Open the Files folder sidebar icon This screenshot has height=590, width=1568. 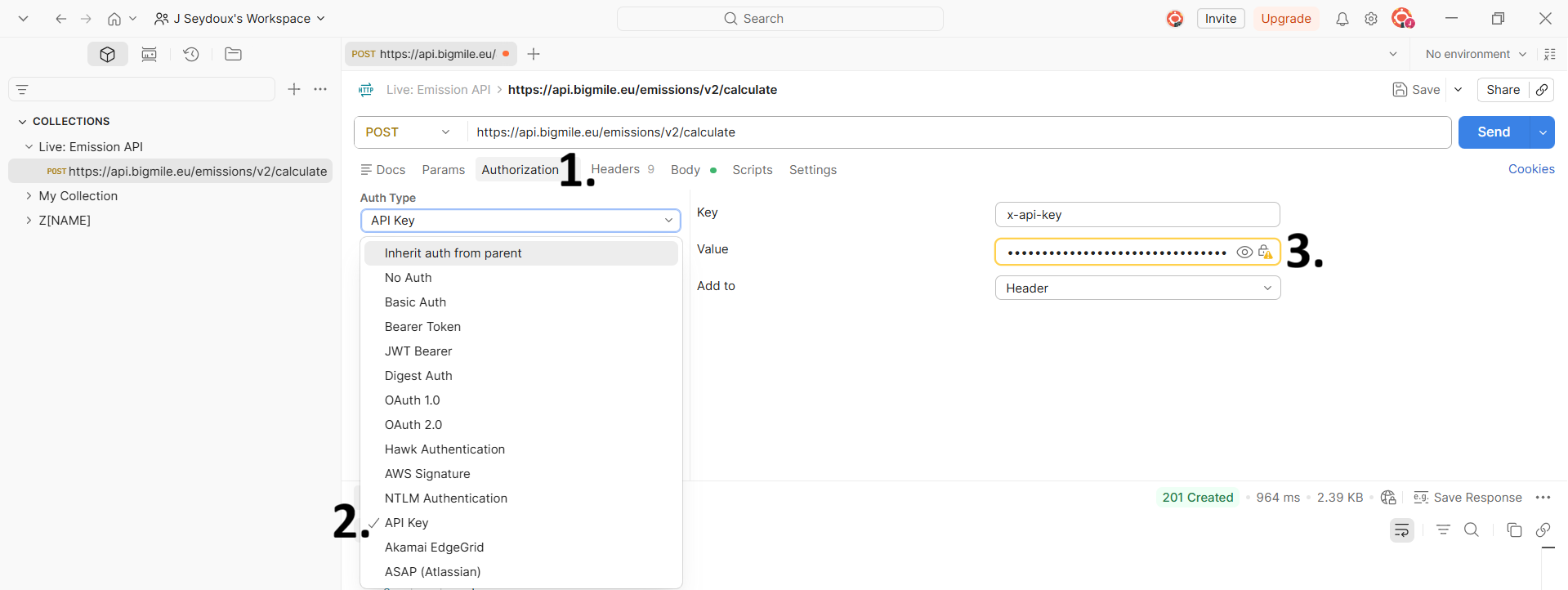[233, 54]
